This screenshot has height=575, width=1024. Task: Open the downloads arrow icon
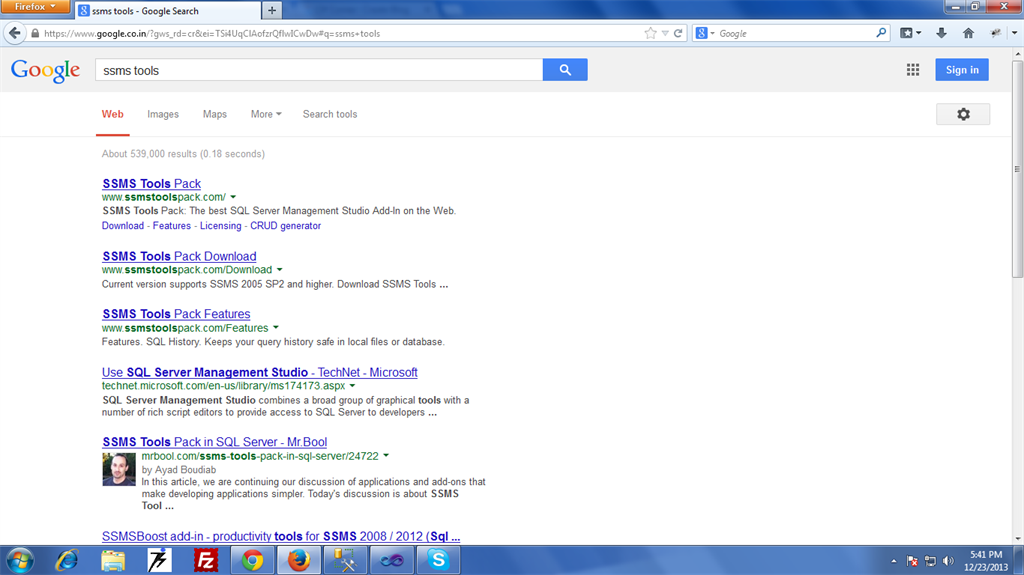[x=941, y=33]
